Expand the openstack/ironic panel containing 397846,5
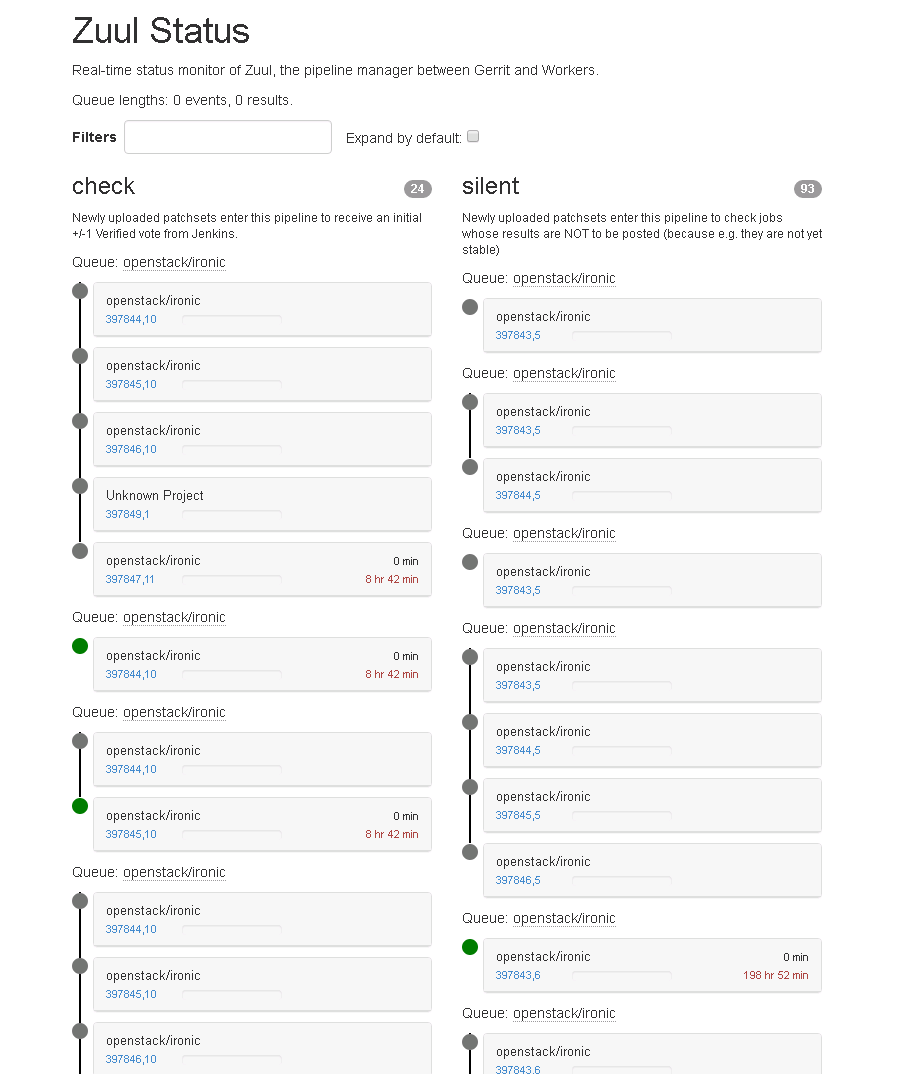The width and height of the screenshot is (912, 1074). (652, 862)
